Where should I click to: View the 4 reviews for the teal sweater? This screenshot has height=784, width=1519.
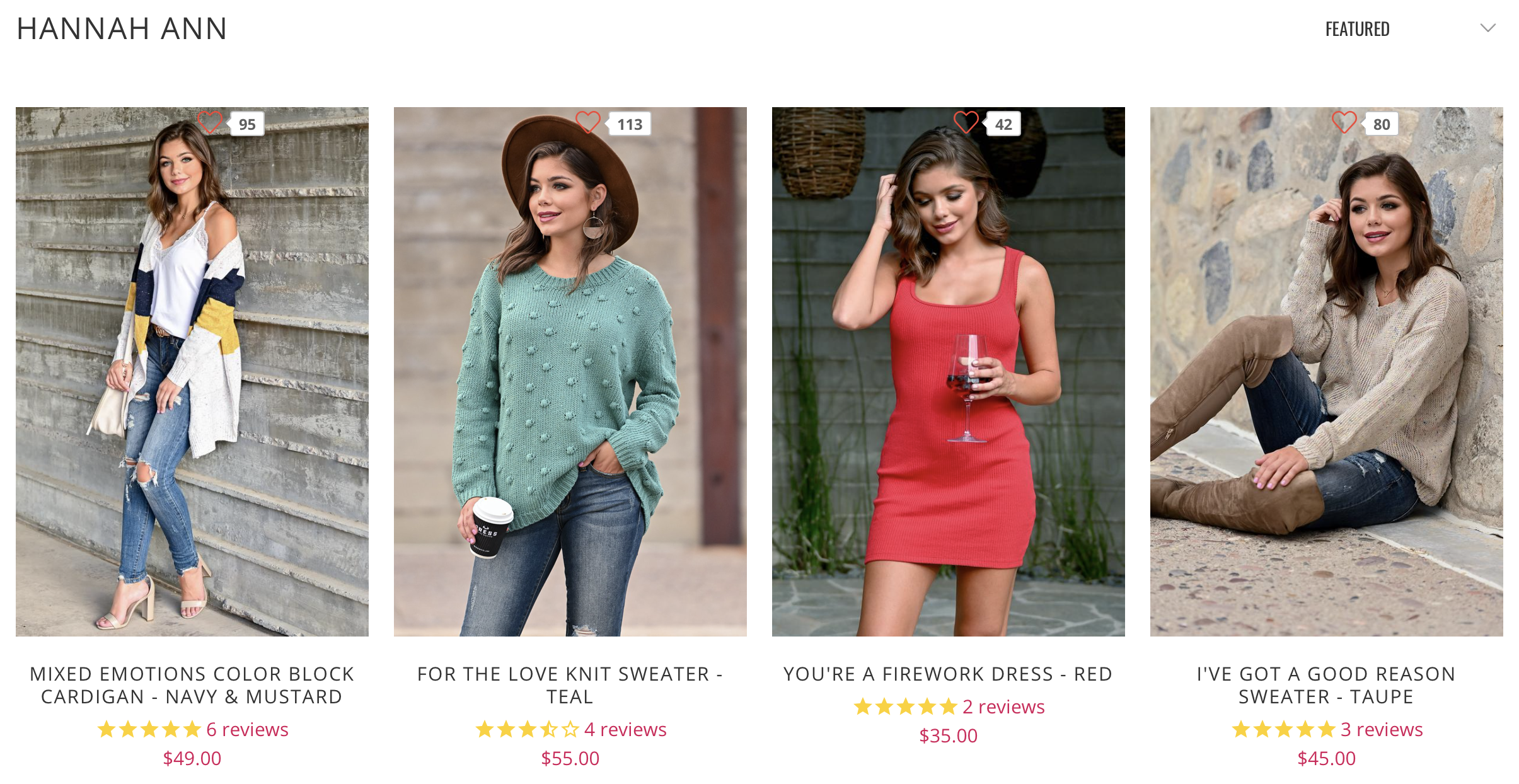[x=625, y=729]
